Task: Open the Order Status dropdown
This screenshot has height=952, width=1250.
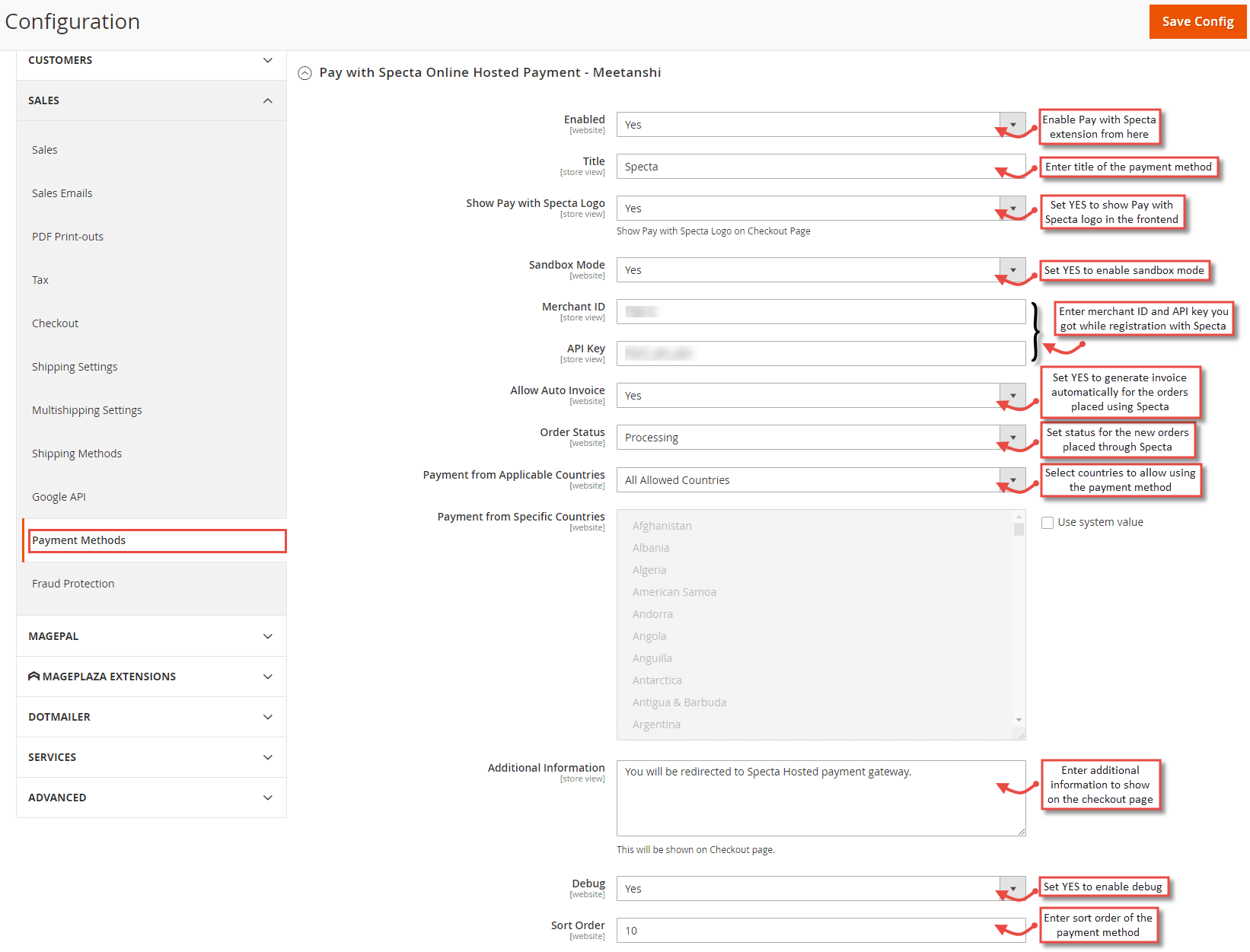Action: (x=1012, y=437)
